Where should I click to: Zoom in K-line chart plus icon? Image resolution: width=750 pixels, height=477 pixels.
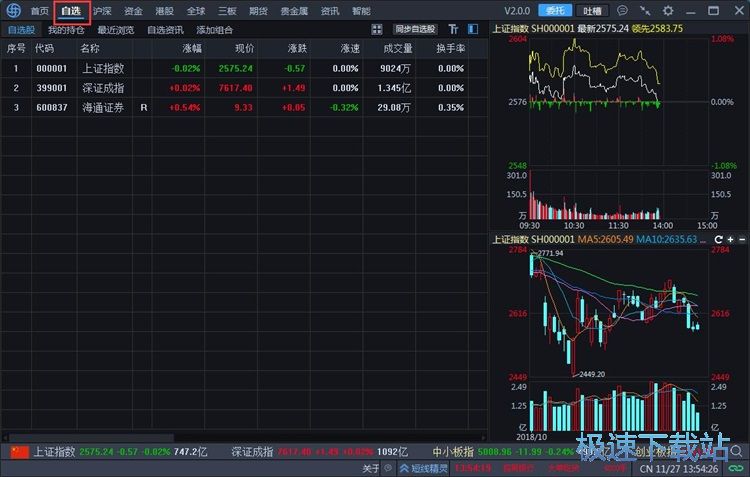730,239
